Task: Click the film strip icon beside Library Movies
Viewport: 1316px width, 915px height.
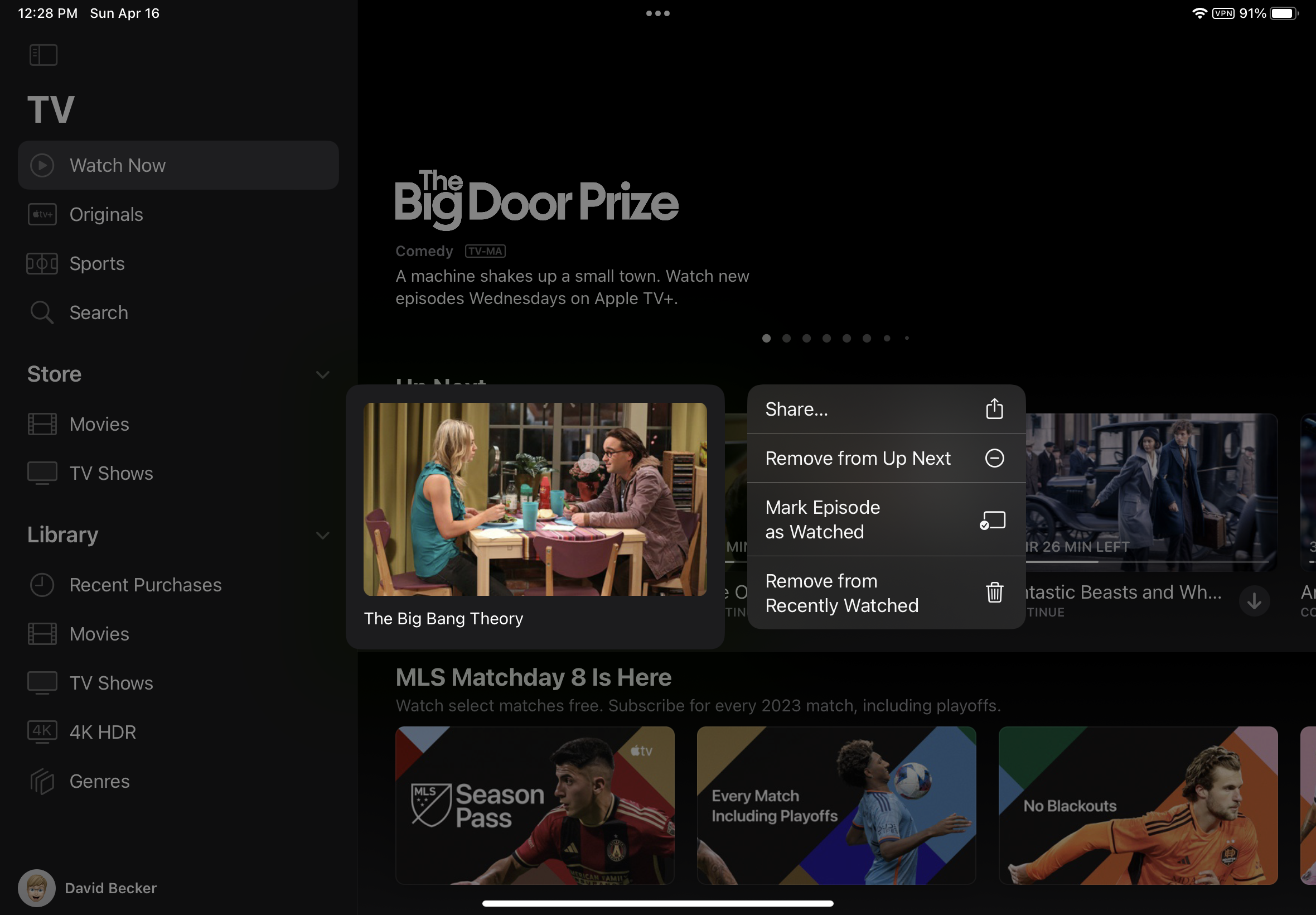Action: (x=42, y=633)
